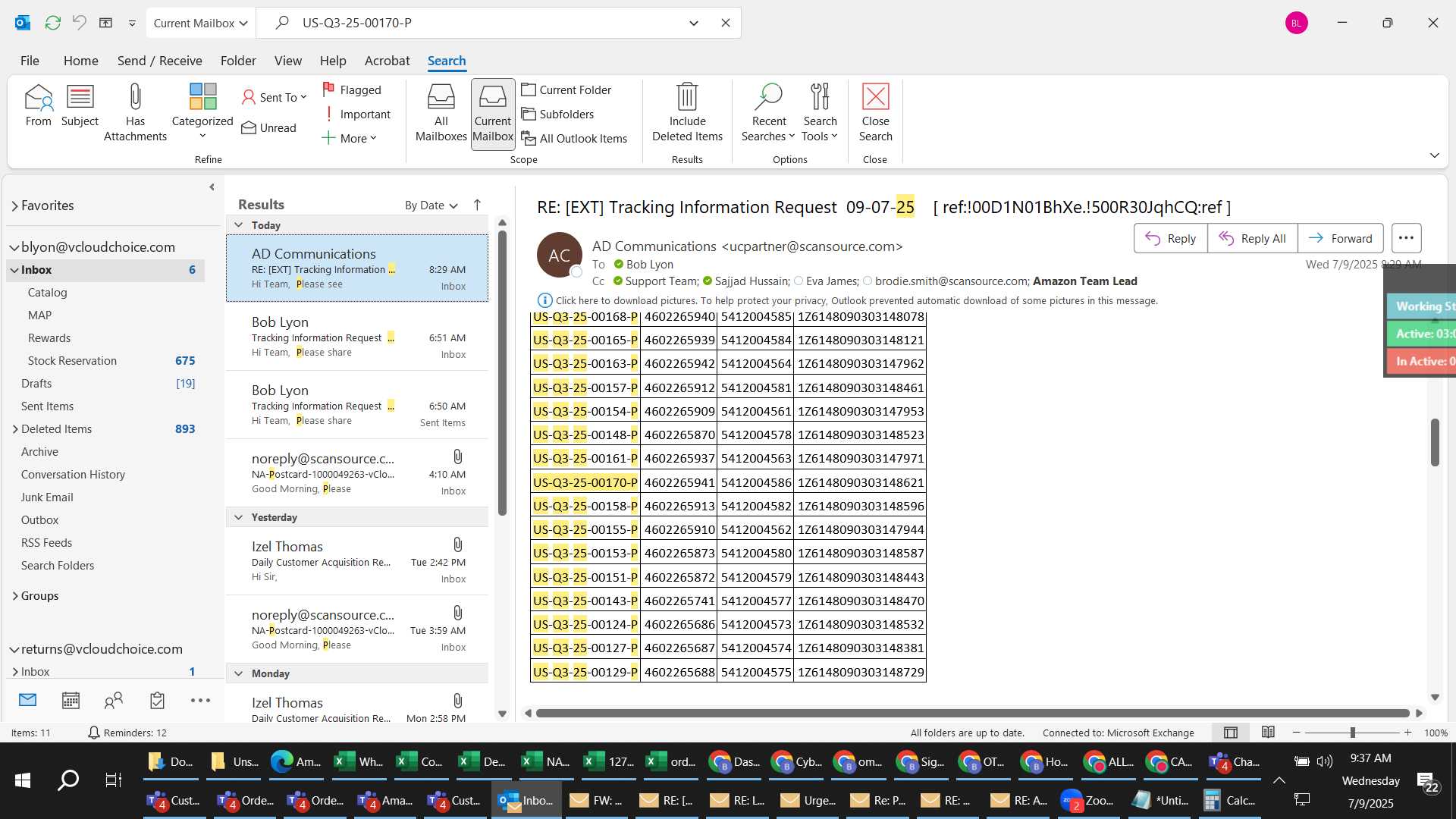
Task: Click Reply All button
Action: point(1252,238)
